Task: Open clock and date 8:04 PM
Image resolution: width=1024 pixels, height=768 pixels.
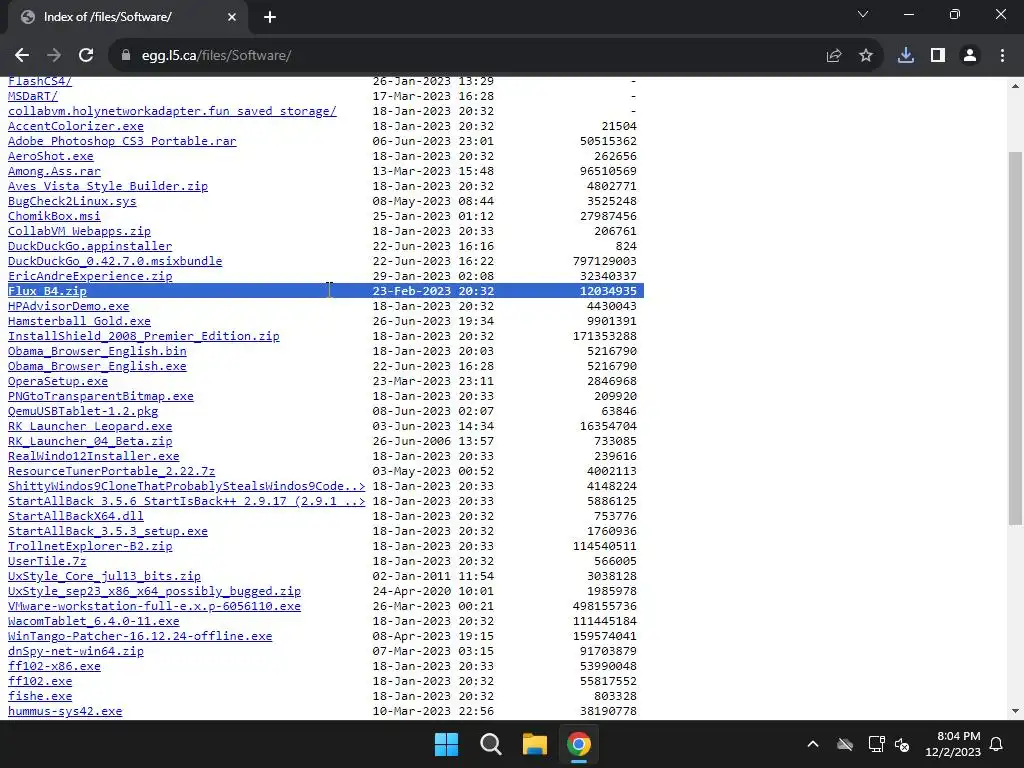Action: [x=953, y=744]
